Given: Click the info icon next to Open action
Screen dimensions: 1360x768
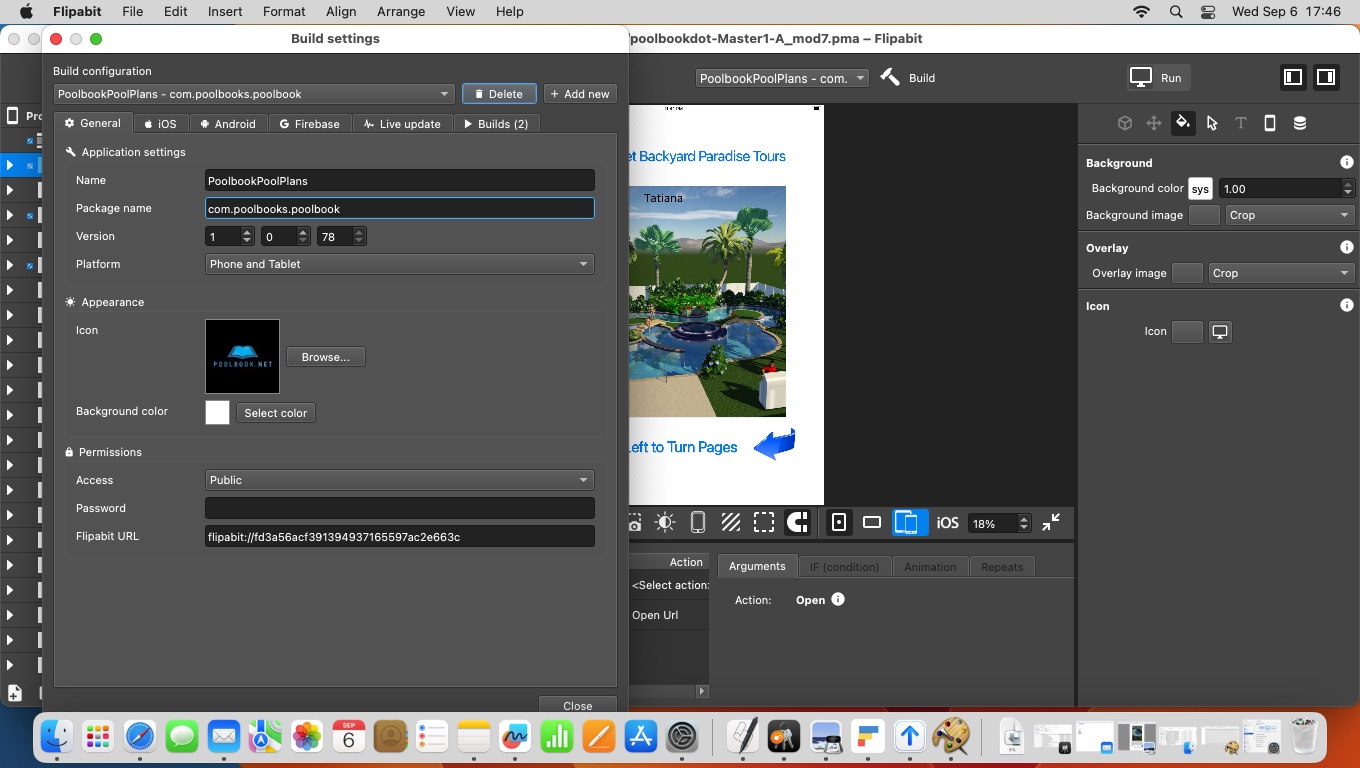Looking at the screenshot, I should point(838,599).
